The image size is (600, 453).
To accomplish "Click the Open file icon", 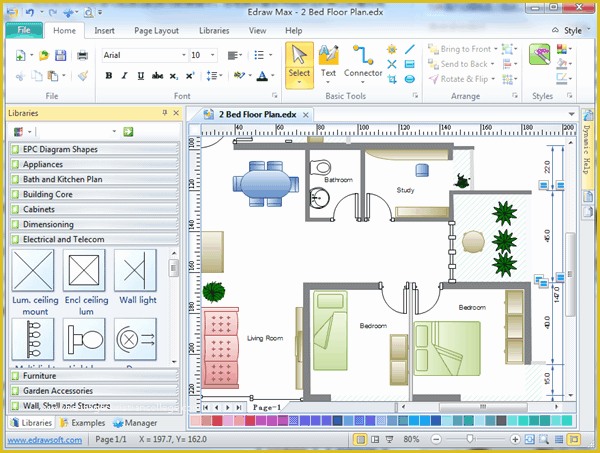I will [44, 55].
